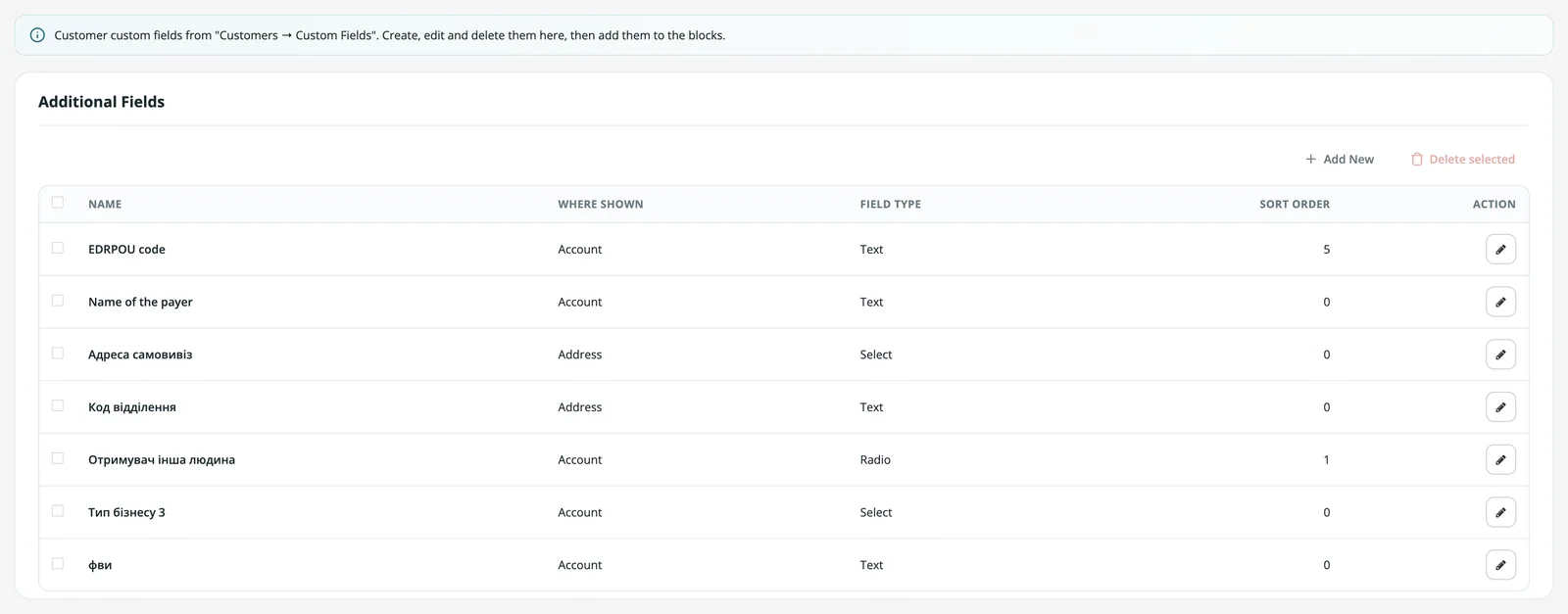The width and height of the screenshot is (1568, 614).
Task: Click the info icon in the notice banner
Action: coord(37,35)
